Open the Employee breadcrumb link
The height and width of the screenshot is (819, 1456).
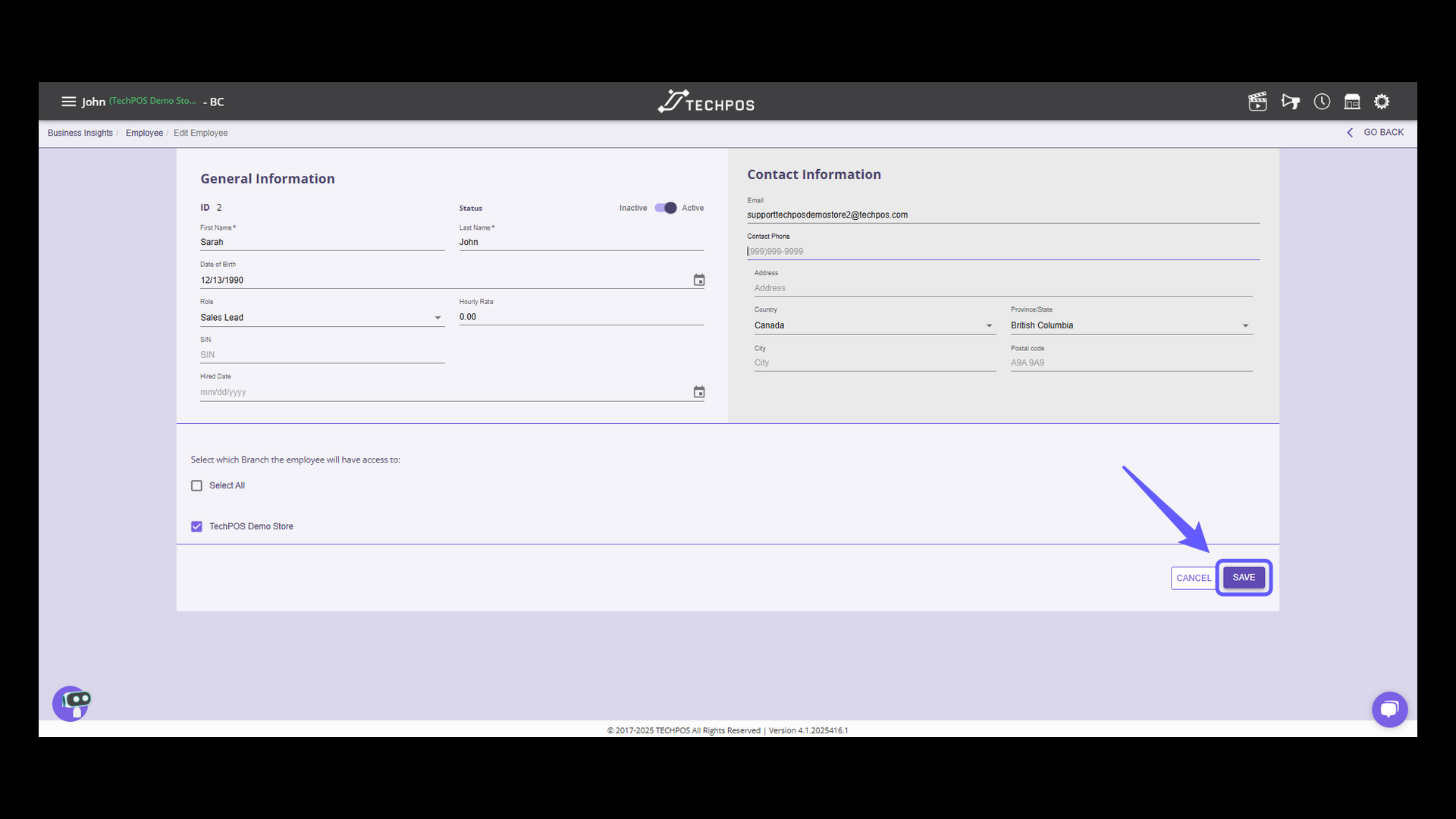pos(144,133)
